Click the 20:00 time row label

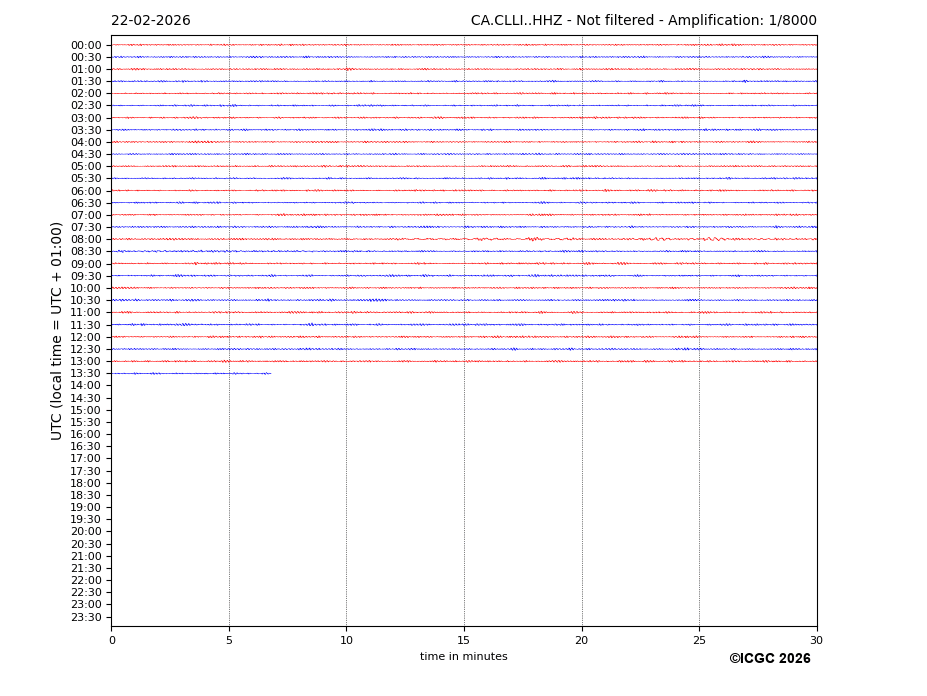86,532
